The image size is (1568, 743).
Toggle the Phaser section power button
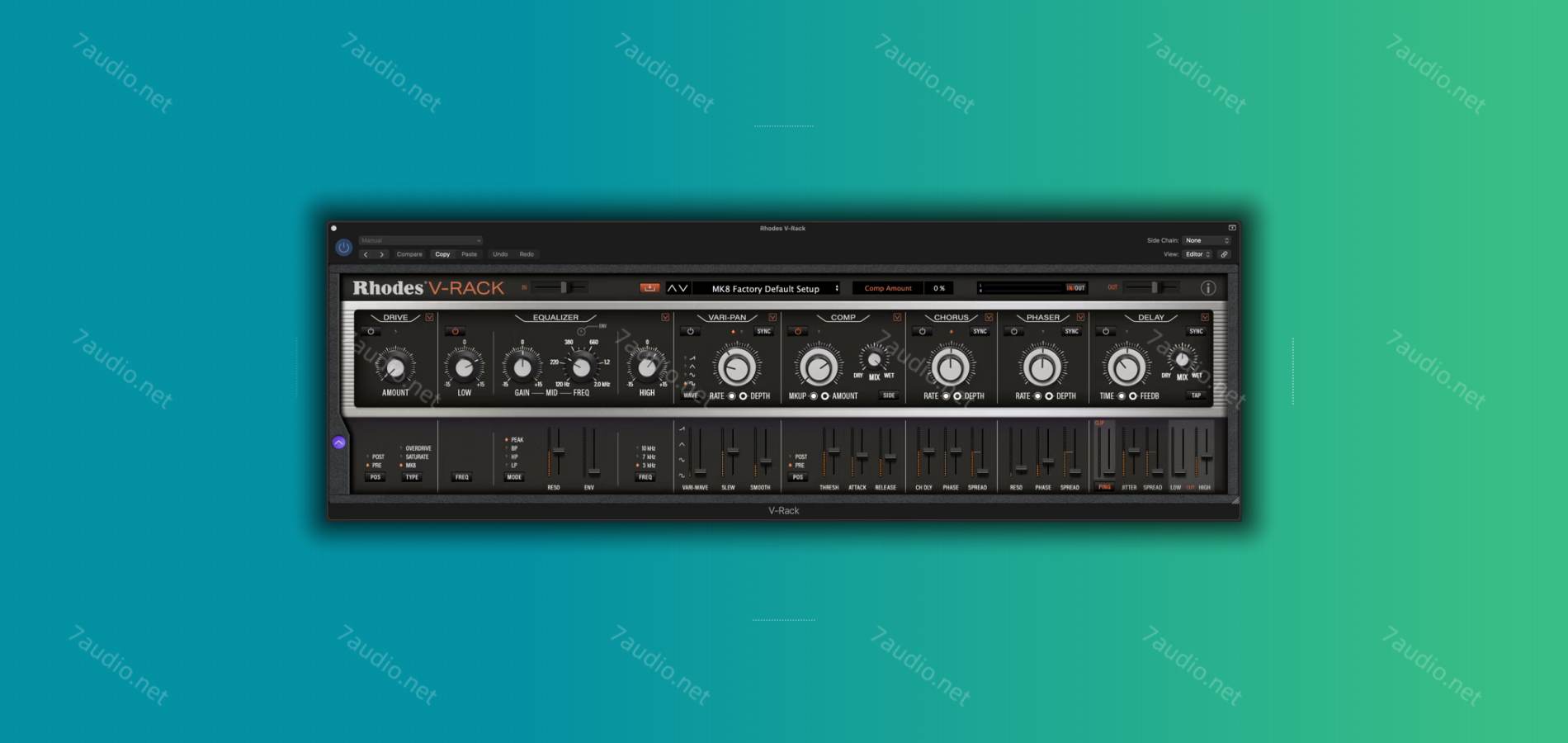pos(1013,332)
